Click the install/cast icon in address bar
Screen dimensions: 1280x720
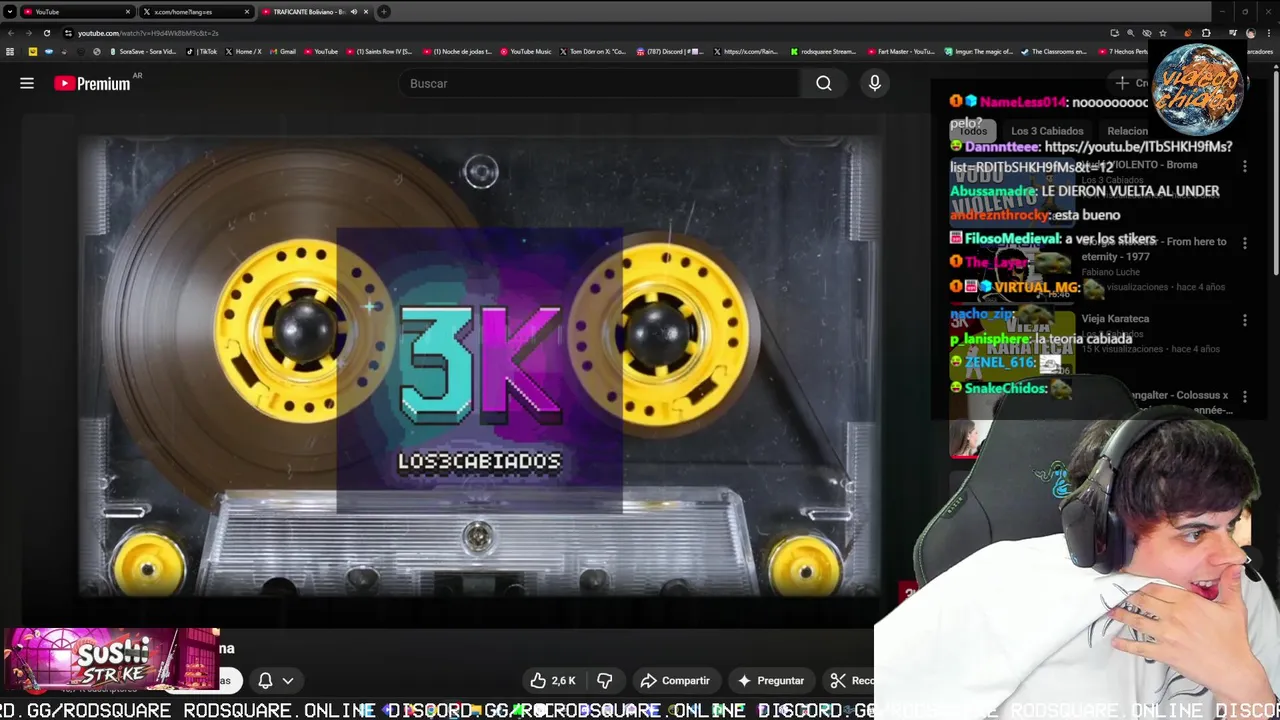coord(1114,33)
